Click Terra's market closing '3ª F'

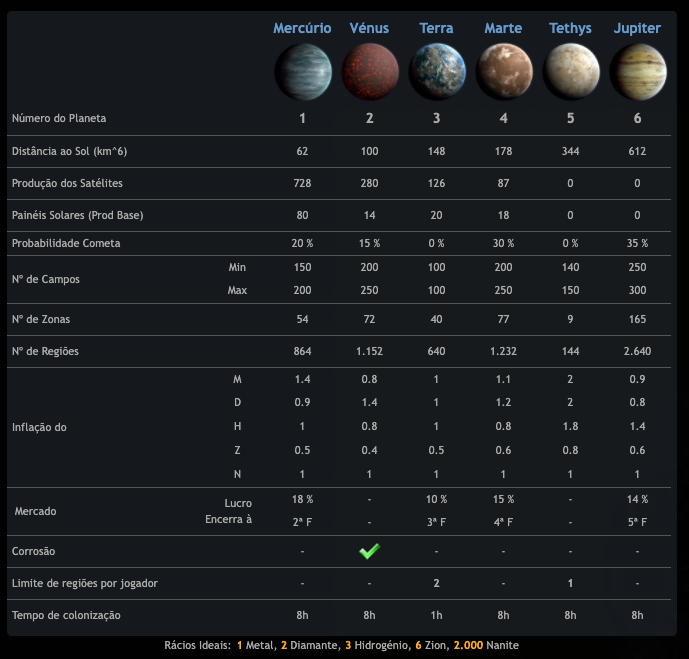tap(436, 522)
